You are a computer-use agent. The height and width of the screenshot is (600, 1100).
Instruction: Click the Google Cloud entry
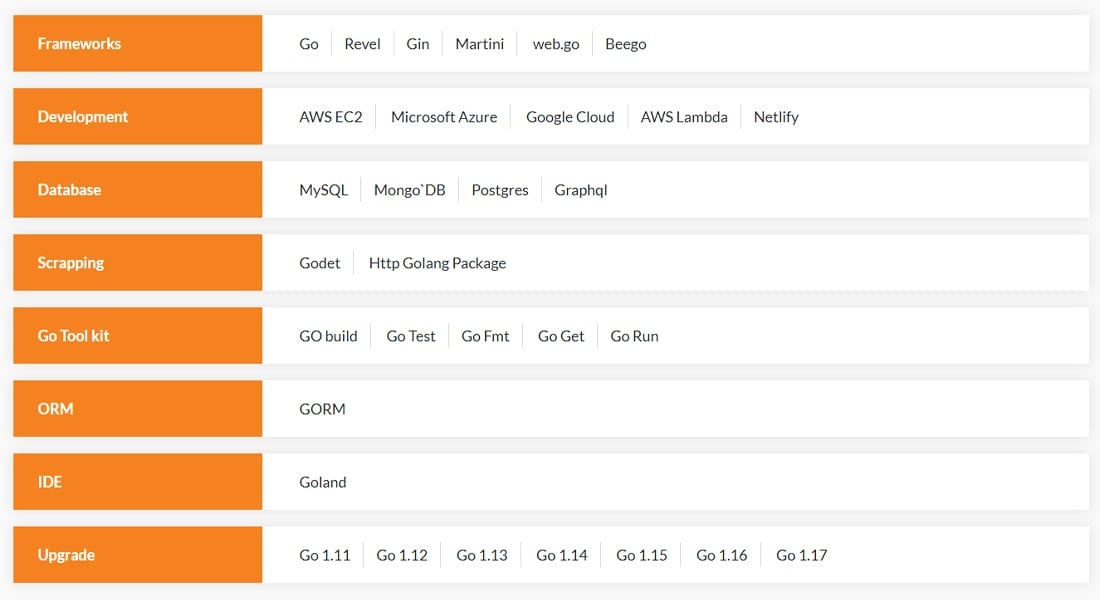pos(570,117)
